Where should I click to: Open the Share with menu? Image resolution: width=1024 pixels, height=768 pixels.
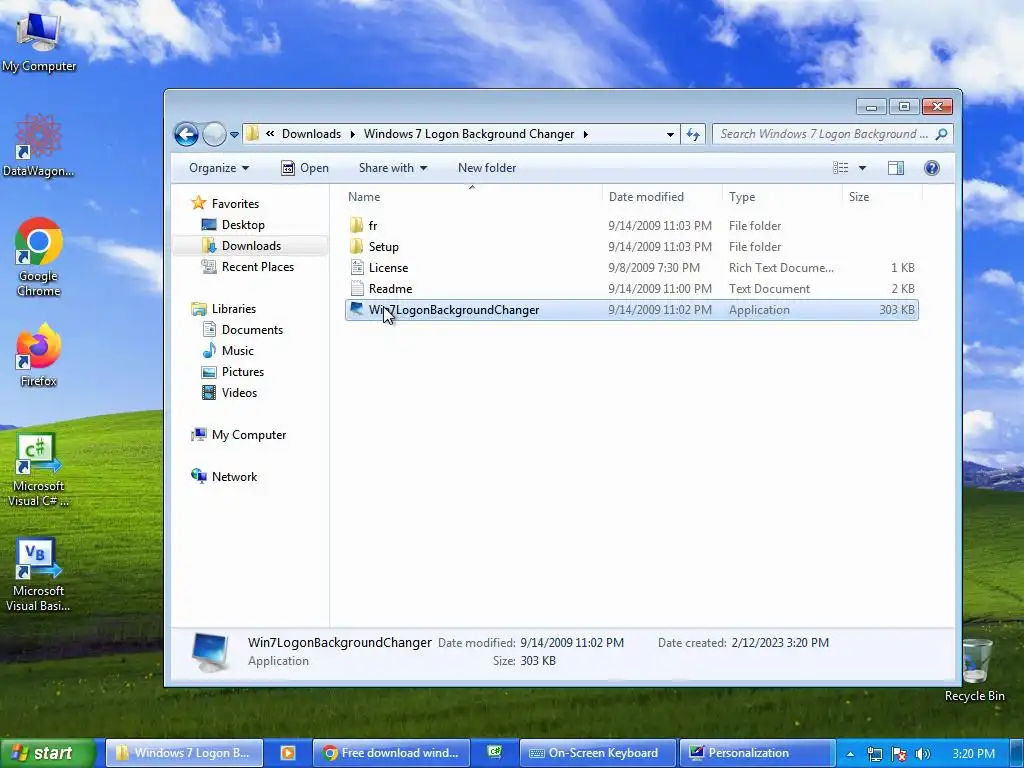[392, 168]
